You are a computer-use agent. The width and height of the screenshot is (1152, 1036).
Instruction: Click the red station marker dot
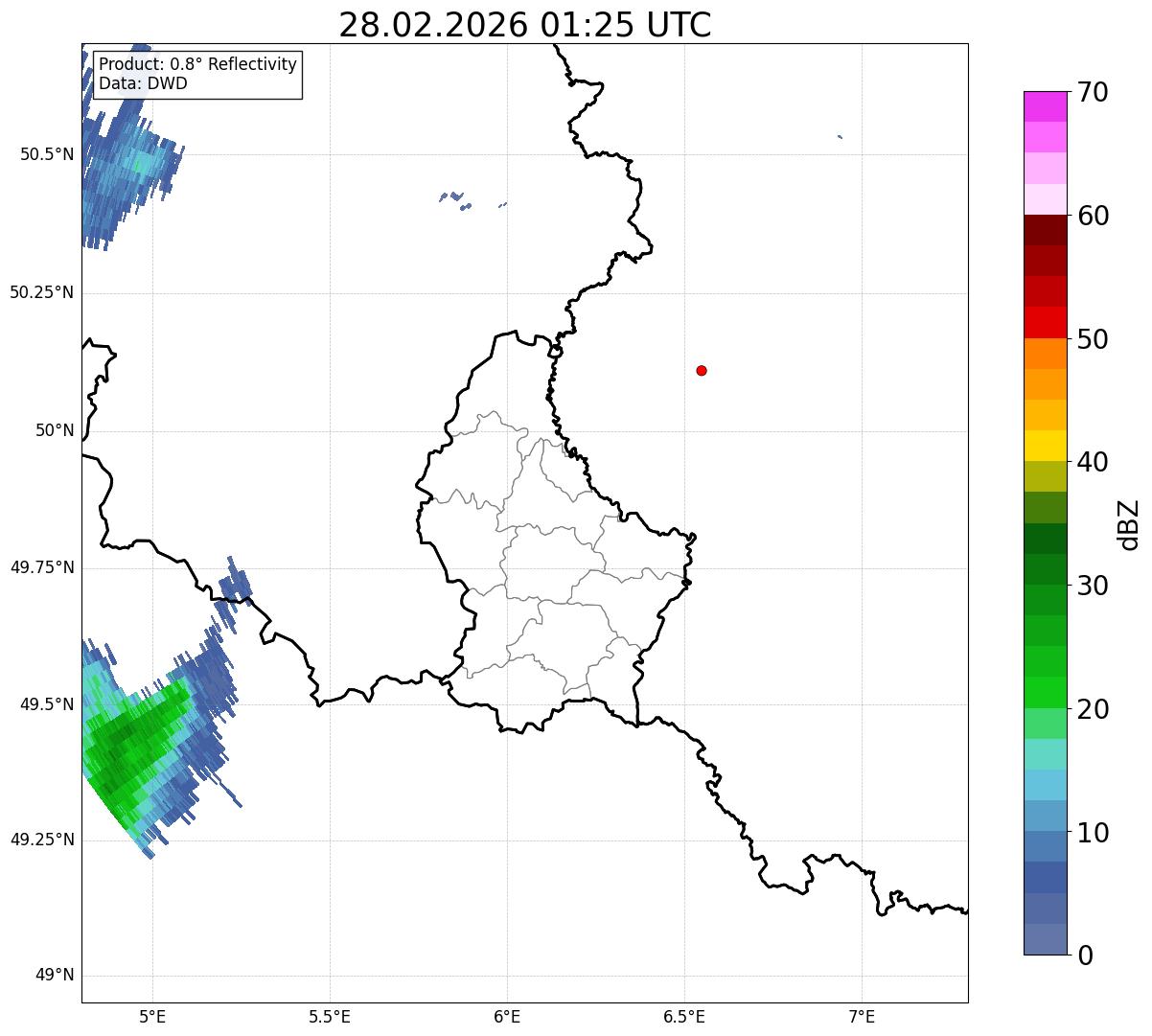click(702, 370)
